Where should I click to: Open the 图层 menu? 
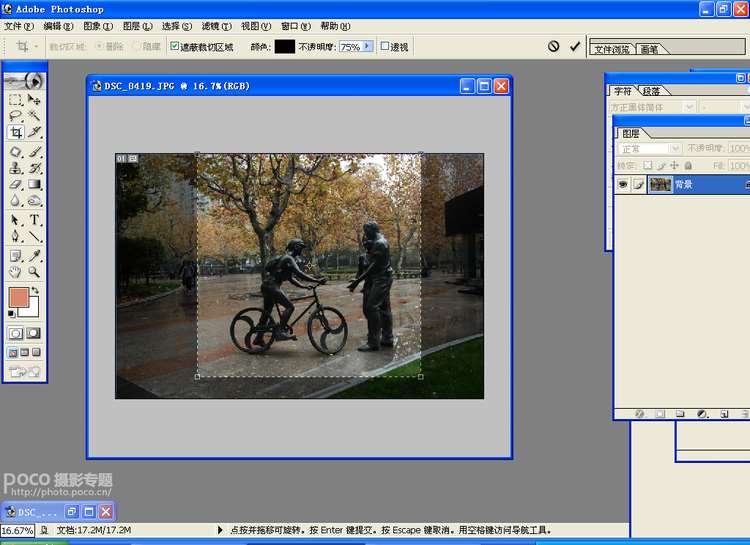[137, 26]
